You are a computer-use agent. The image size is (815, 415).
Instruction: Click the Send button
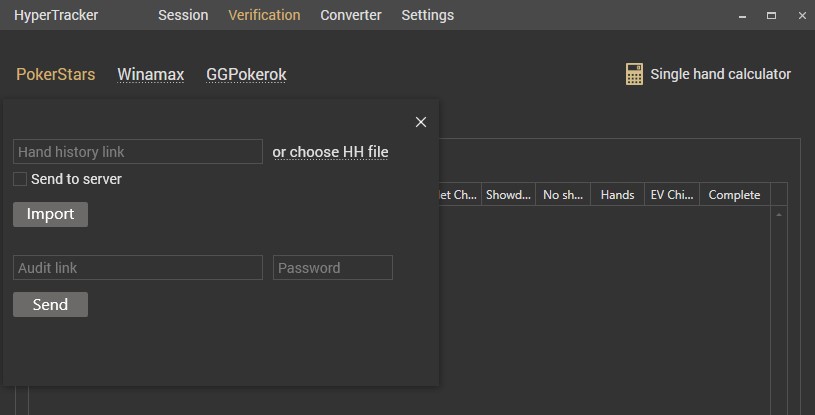50,304
